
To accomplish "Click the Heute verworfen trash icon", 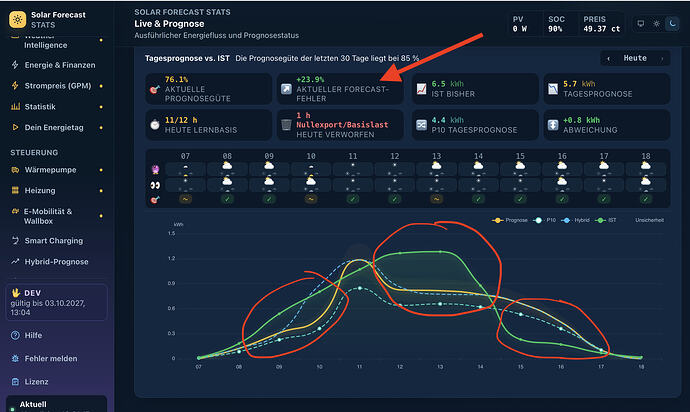I will (x=286, y=125).
